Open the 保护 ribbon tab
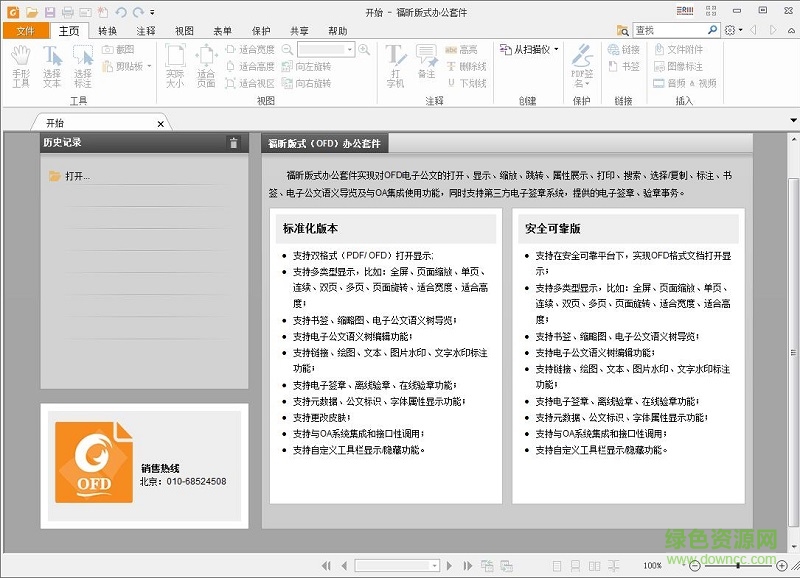The width and height of the screenshot is (800, 578). coord(261,31)
